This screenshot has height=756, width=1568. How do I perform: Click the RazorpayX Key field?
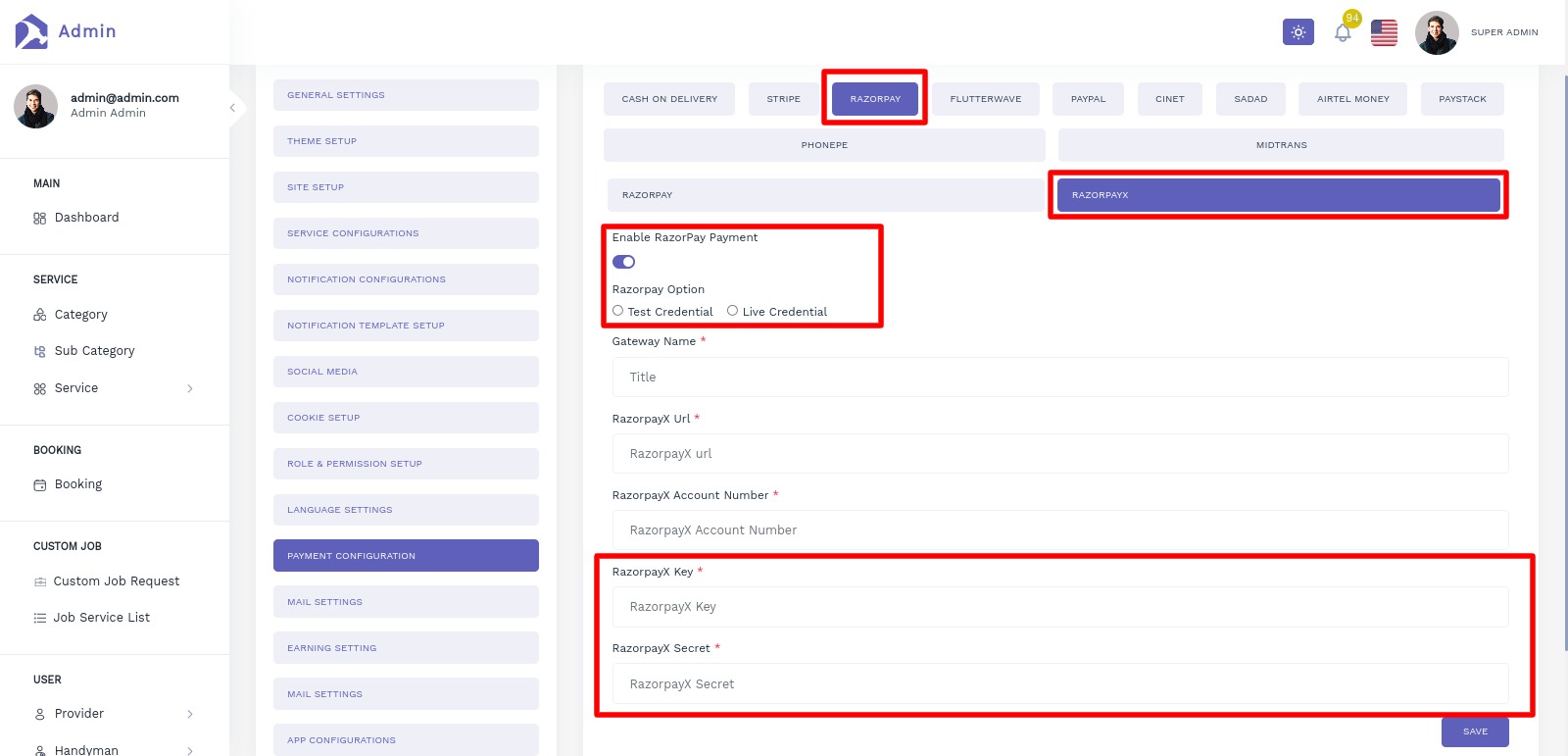(x=1060, y=607)
